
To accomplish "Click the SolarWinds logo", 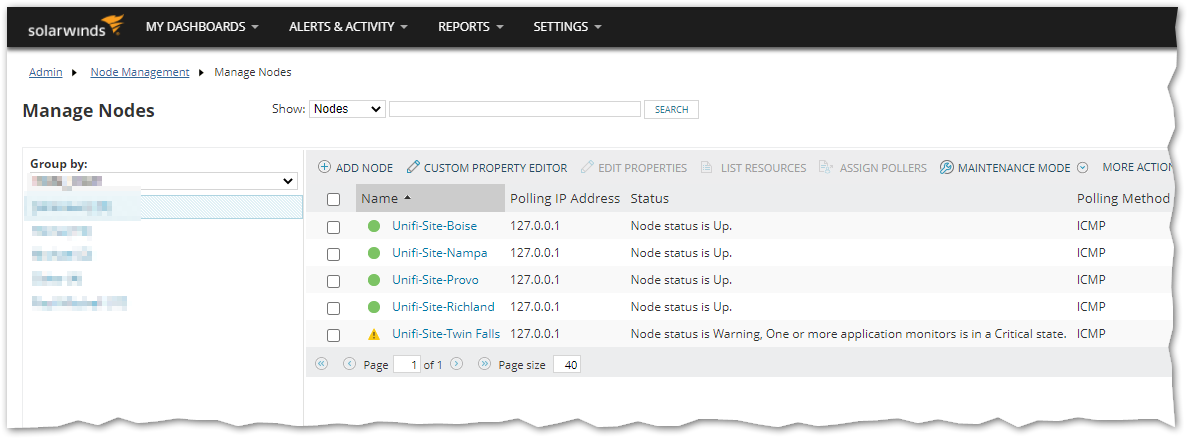I will pyautogui.click(x=75, y=27).
